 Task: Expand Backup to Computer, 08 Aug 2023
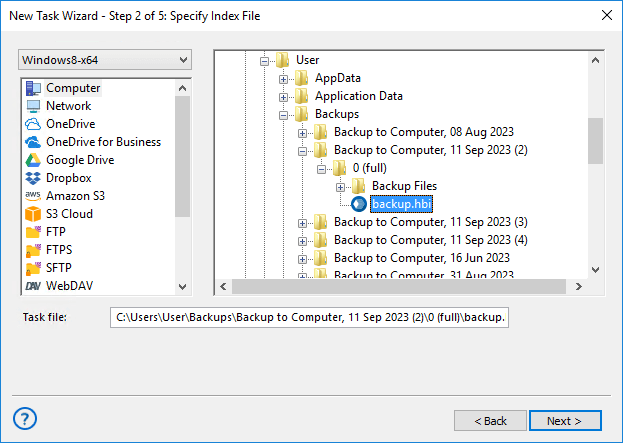[x=303, y=133]
